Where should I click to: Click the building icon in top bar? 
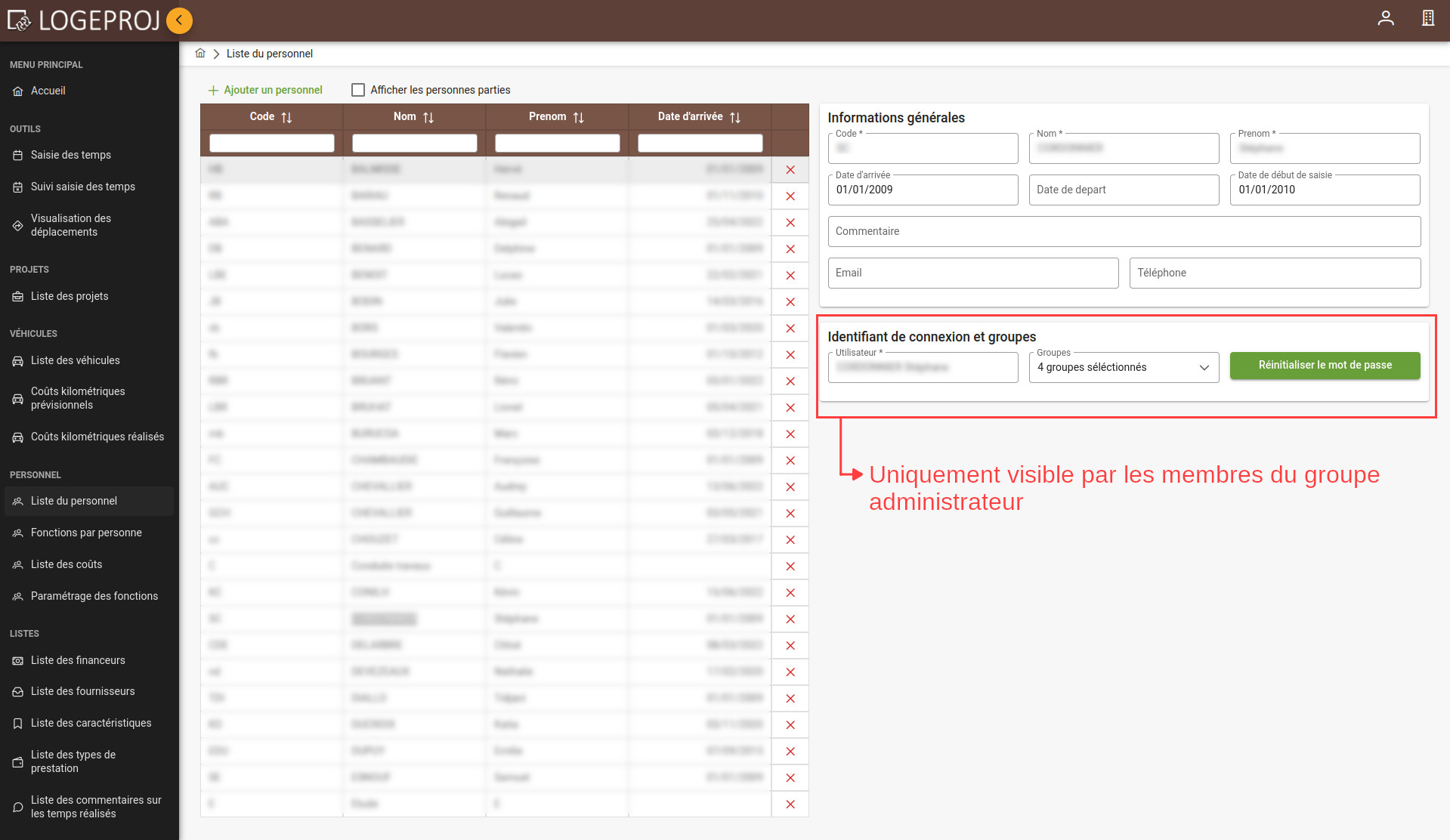1427,18
